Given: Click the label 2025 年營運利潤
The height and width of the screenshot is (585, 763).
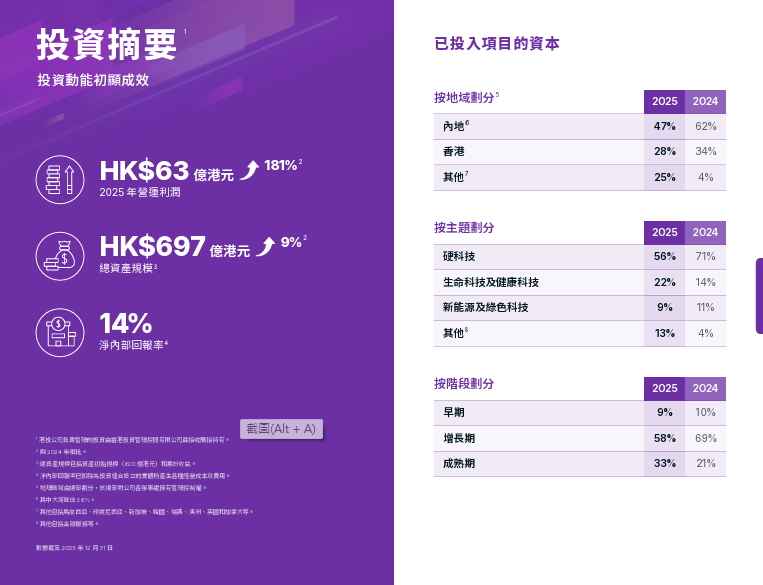Looking at the screenshot, I should (140, 192).
